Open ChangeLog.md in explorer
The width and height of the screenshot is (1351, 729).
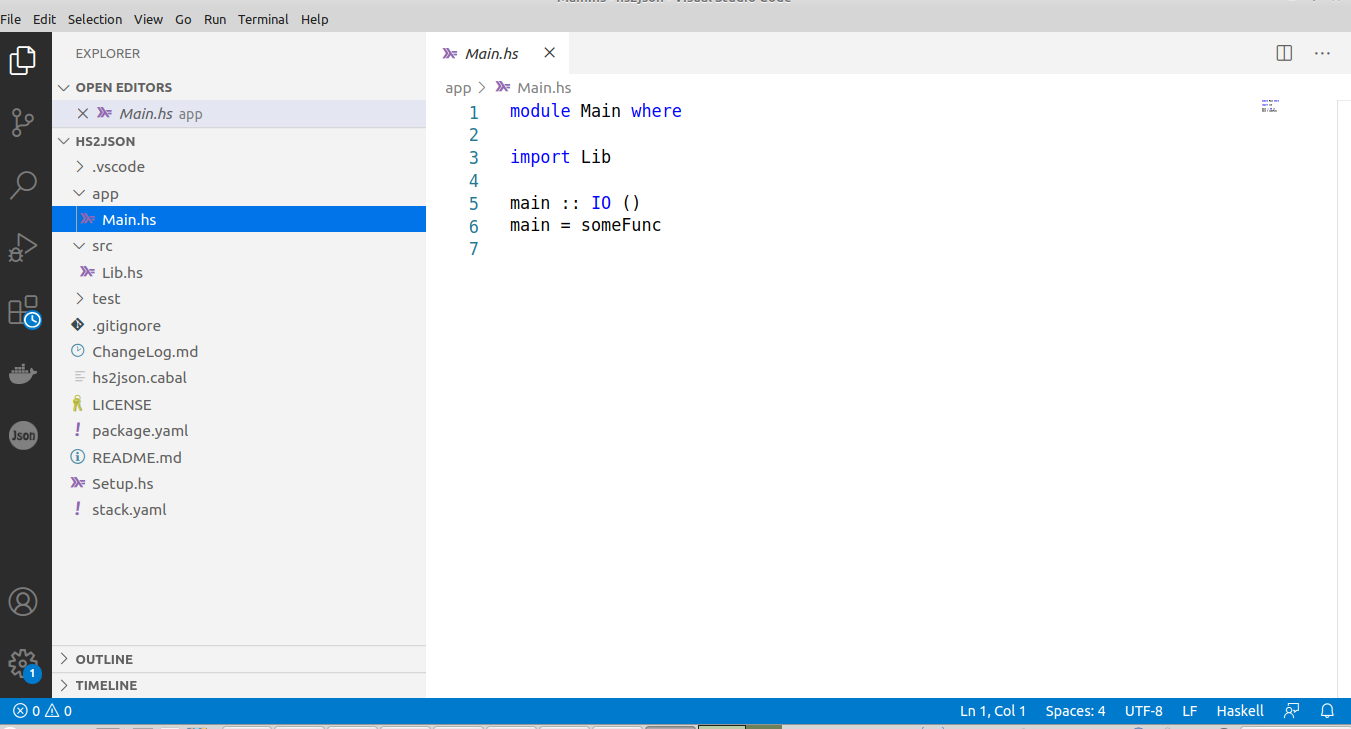(239, 352)
